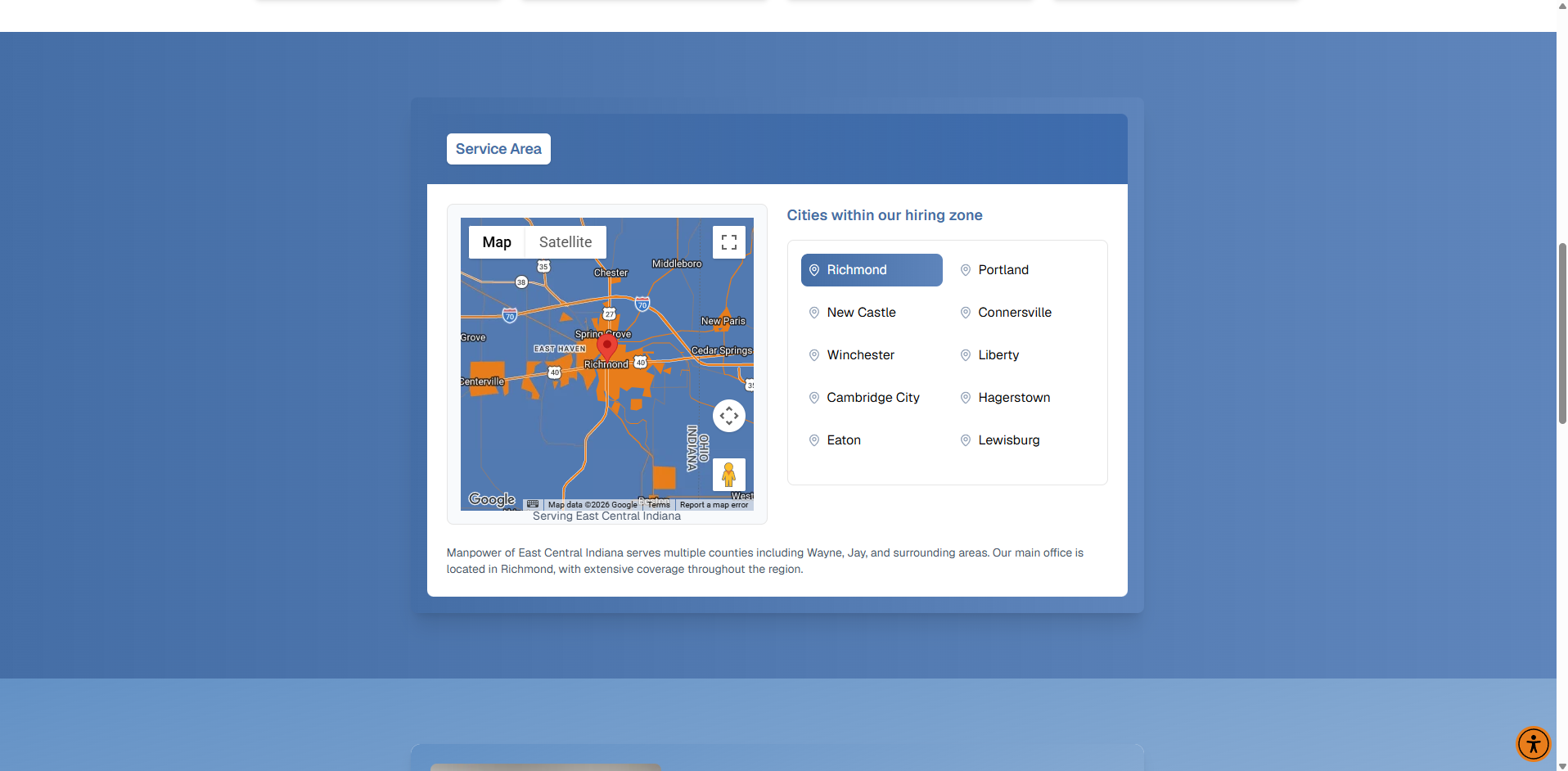Click the pin icon beside New Castle
1568x771 pixels.
pyautogui.click(x=814, y=313)
